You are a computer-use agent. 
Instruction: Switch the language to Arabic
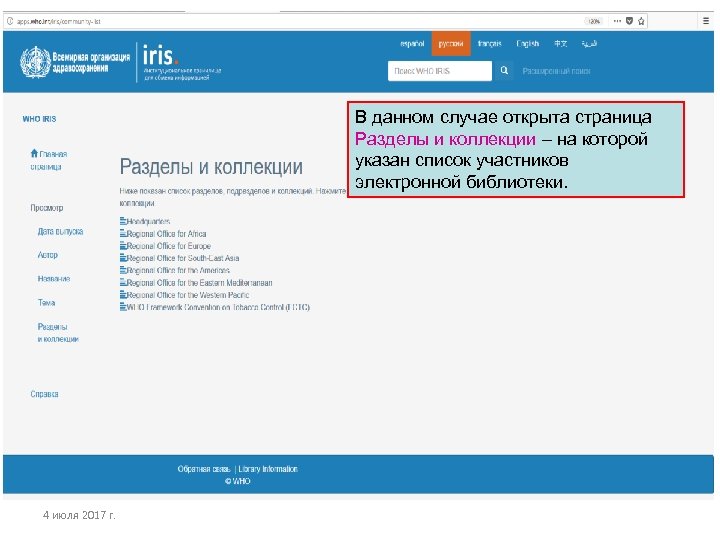click(x=589, y=44)
